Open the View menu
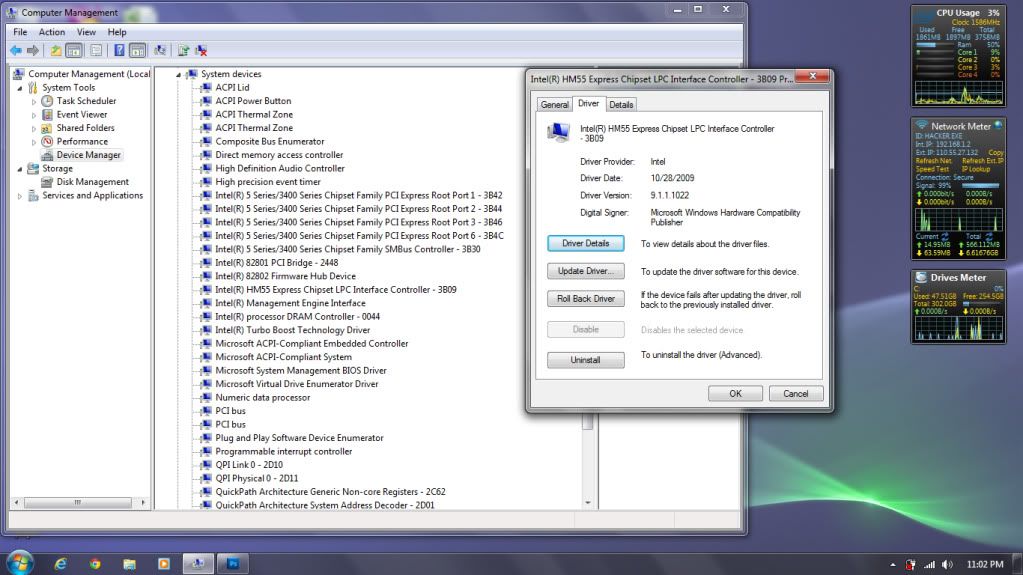The image size is (1023, 575). click(x=86, y=32)
